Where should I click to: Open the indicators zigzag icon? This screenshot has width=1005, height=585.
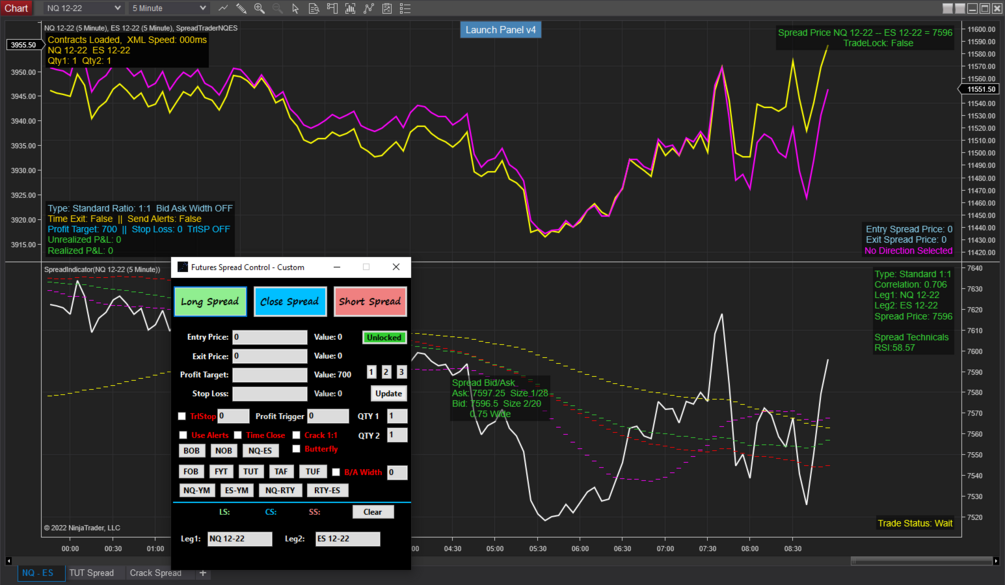pos(367,8)
